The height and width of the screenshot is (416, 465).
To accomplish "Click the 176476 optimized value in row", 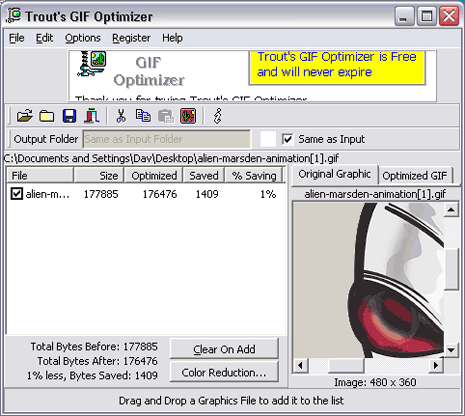I will (160, 194).
